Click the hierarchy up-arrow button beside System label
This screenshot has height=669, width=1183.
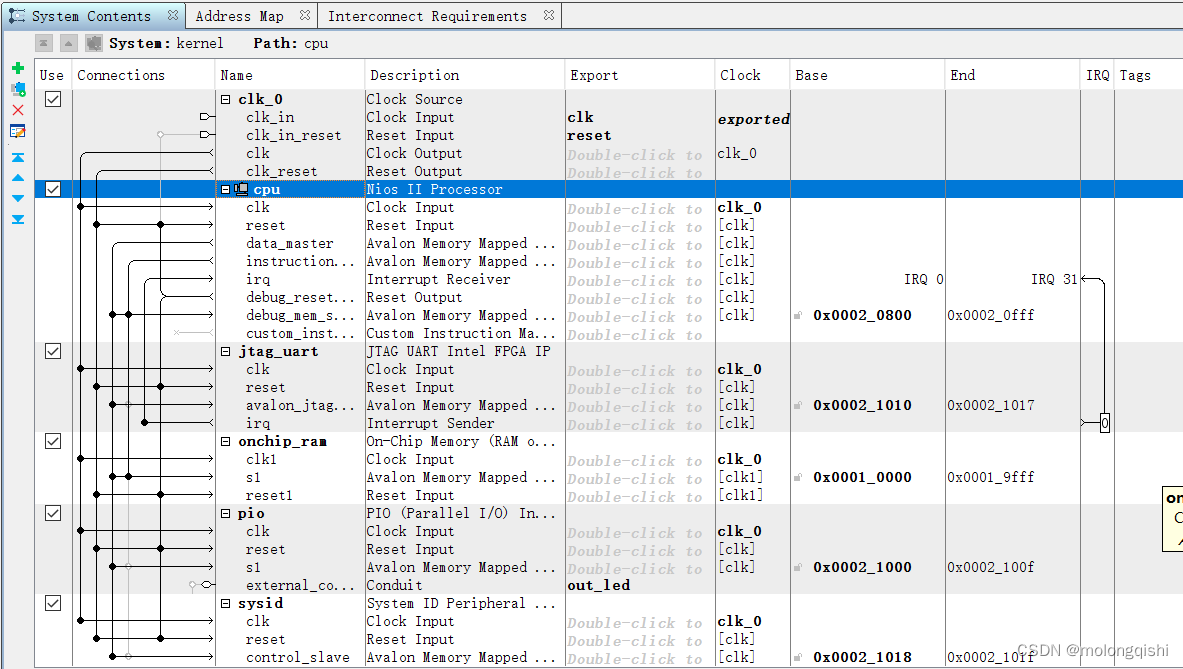(x=69, y=44)
